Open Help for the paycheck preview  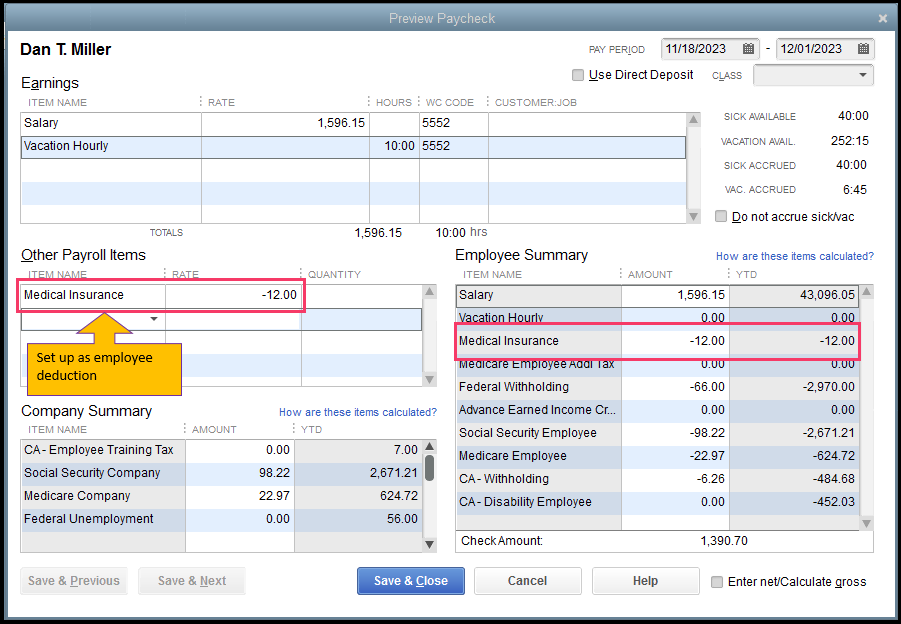tap(645, 581)
